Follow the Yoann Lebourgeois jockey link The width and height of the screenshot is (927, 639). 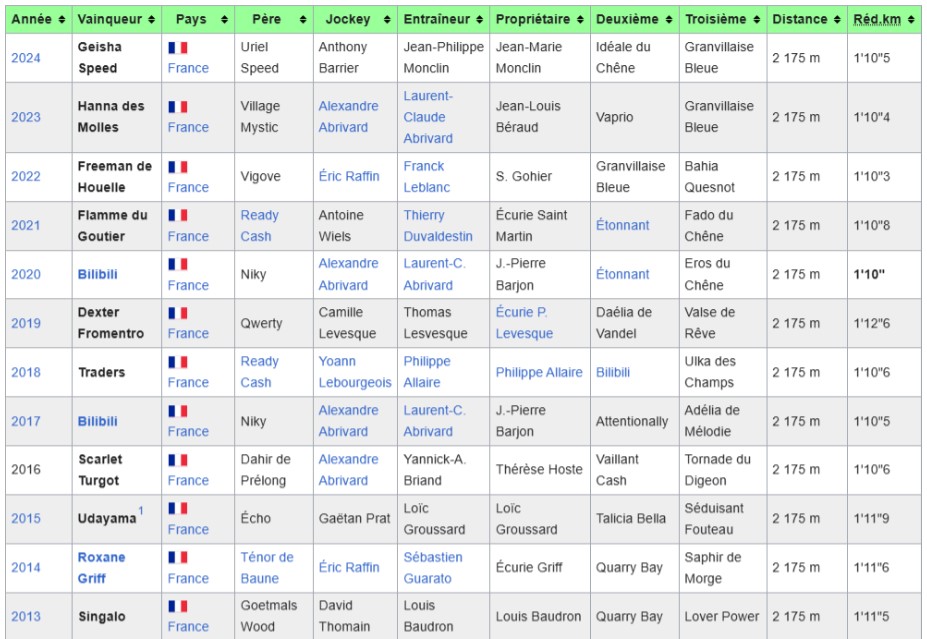pyautogui.click(x=355, y=372)
